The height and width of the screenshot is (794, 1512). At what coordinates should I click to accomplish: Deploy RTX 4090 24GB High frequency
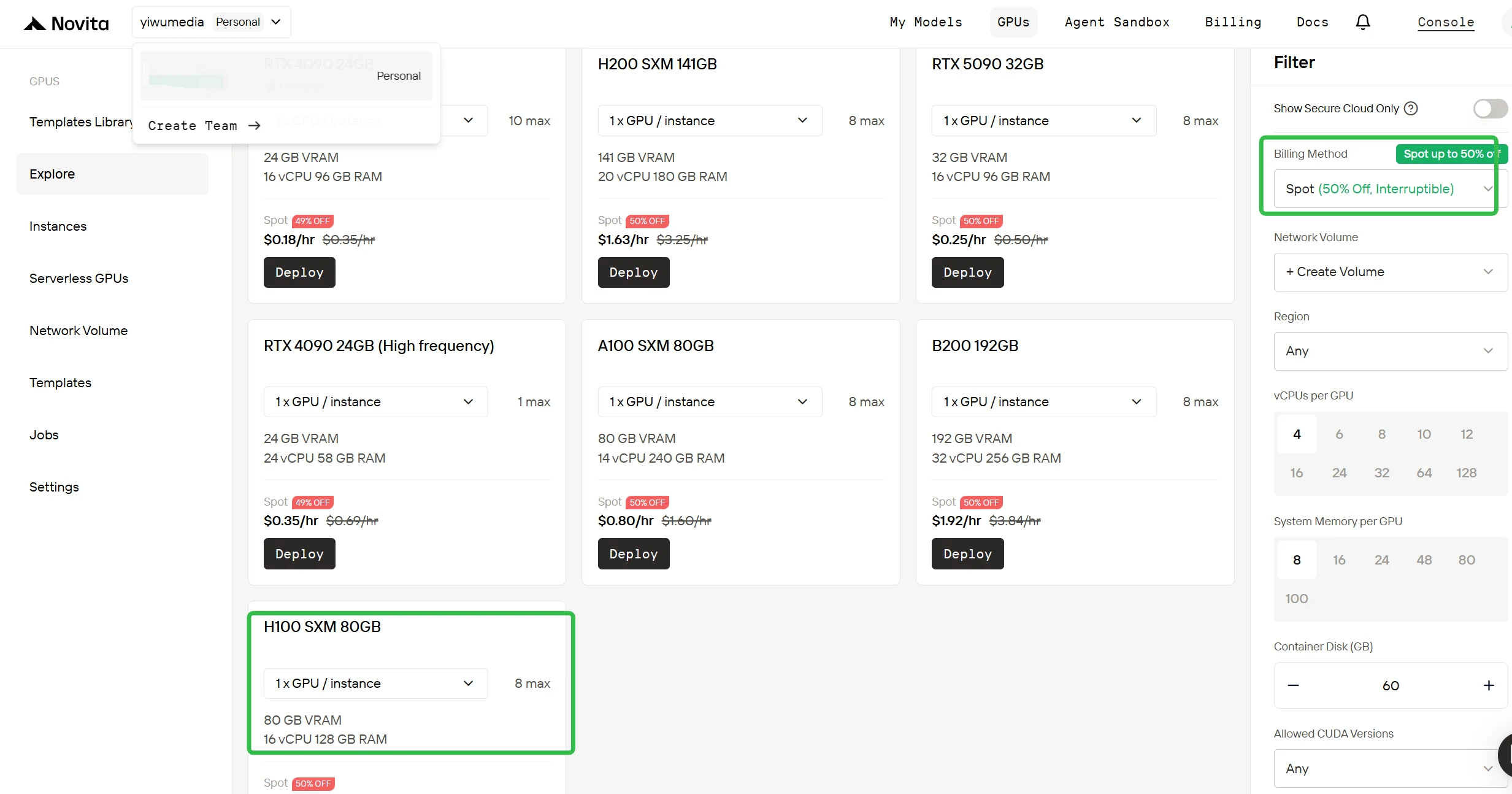click(299, 554)
